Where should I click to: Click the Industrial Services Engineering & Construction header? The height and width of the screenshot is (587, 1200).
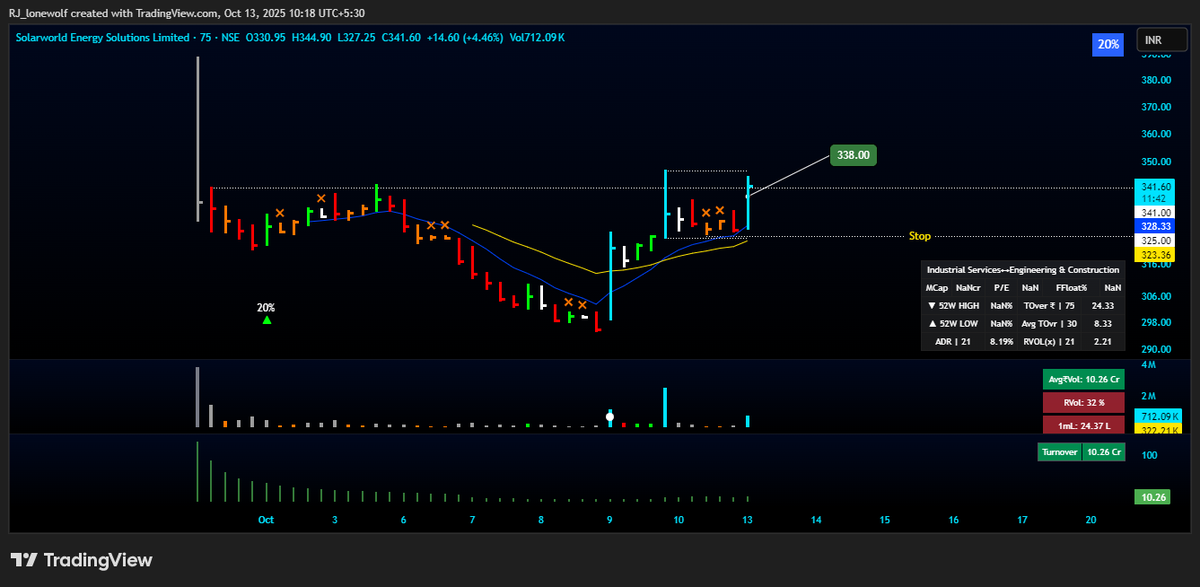pos(1023,270)
